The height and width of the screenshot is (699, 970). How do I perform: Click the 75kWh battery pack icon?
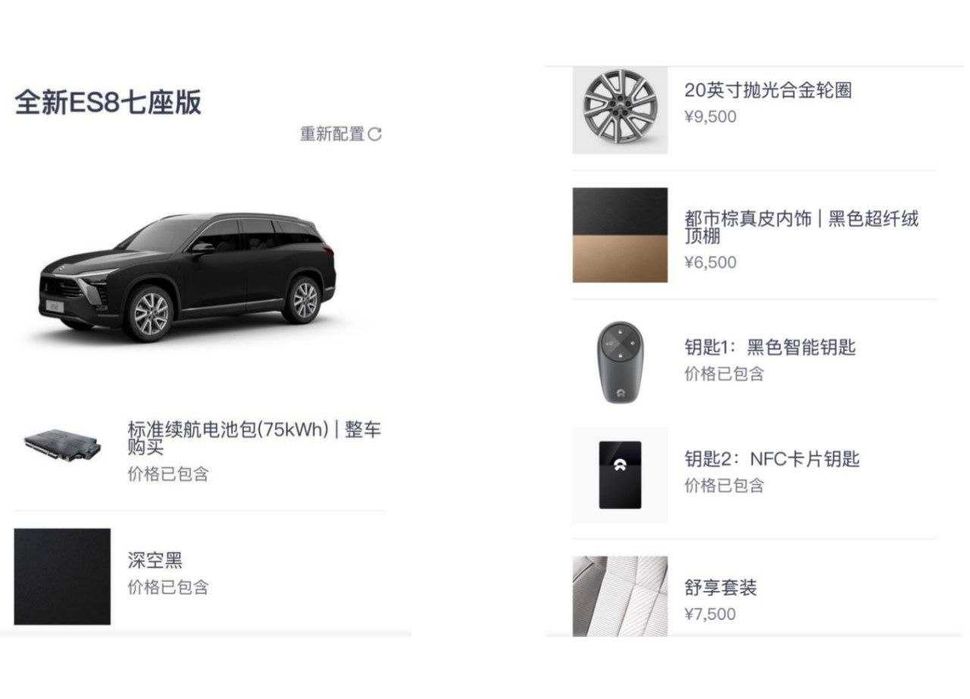(x=62, y=445)
